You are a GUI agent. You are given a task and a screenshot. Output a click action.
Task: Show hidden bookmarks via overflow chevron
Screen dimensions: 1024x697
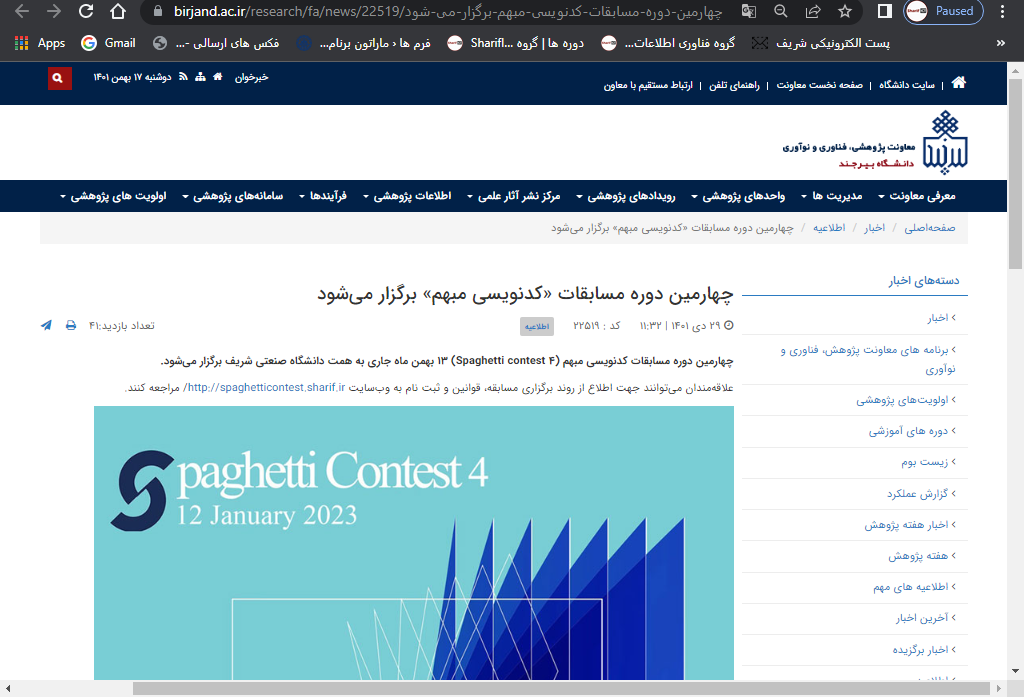click(1002, 43)
